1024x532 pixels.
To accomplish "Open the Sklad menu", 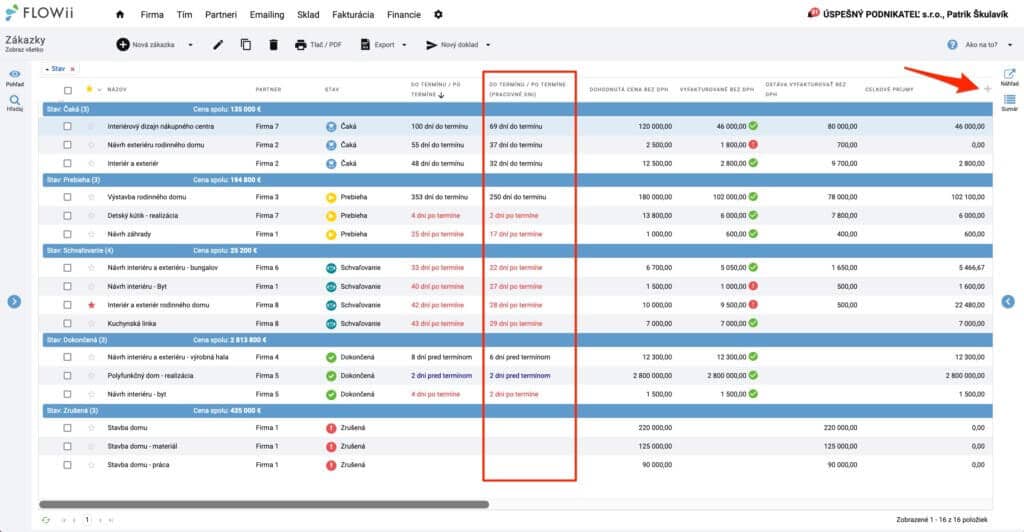I will pos(308,14).
